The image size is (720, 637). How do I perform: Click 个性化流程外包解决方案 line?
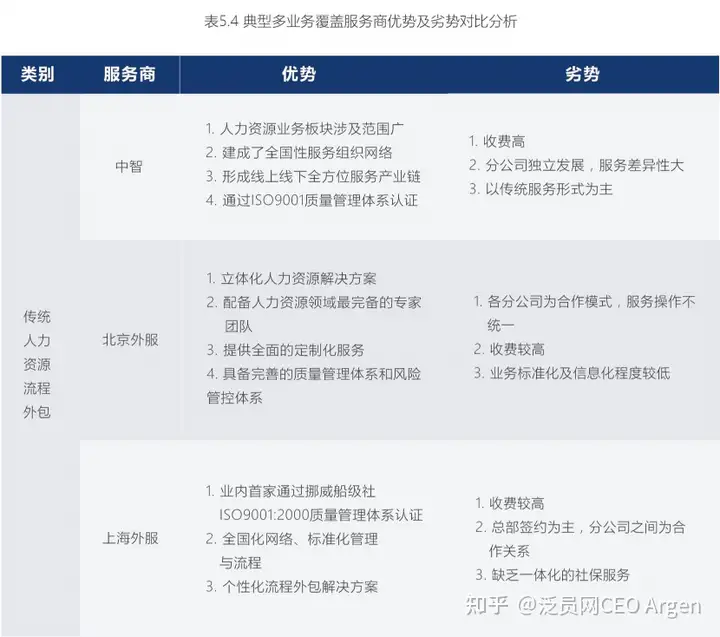click(292, 587)
